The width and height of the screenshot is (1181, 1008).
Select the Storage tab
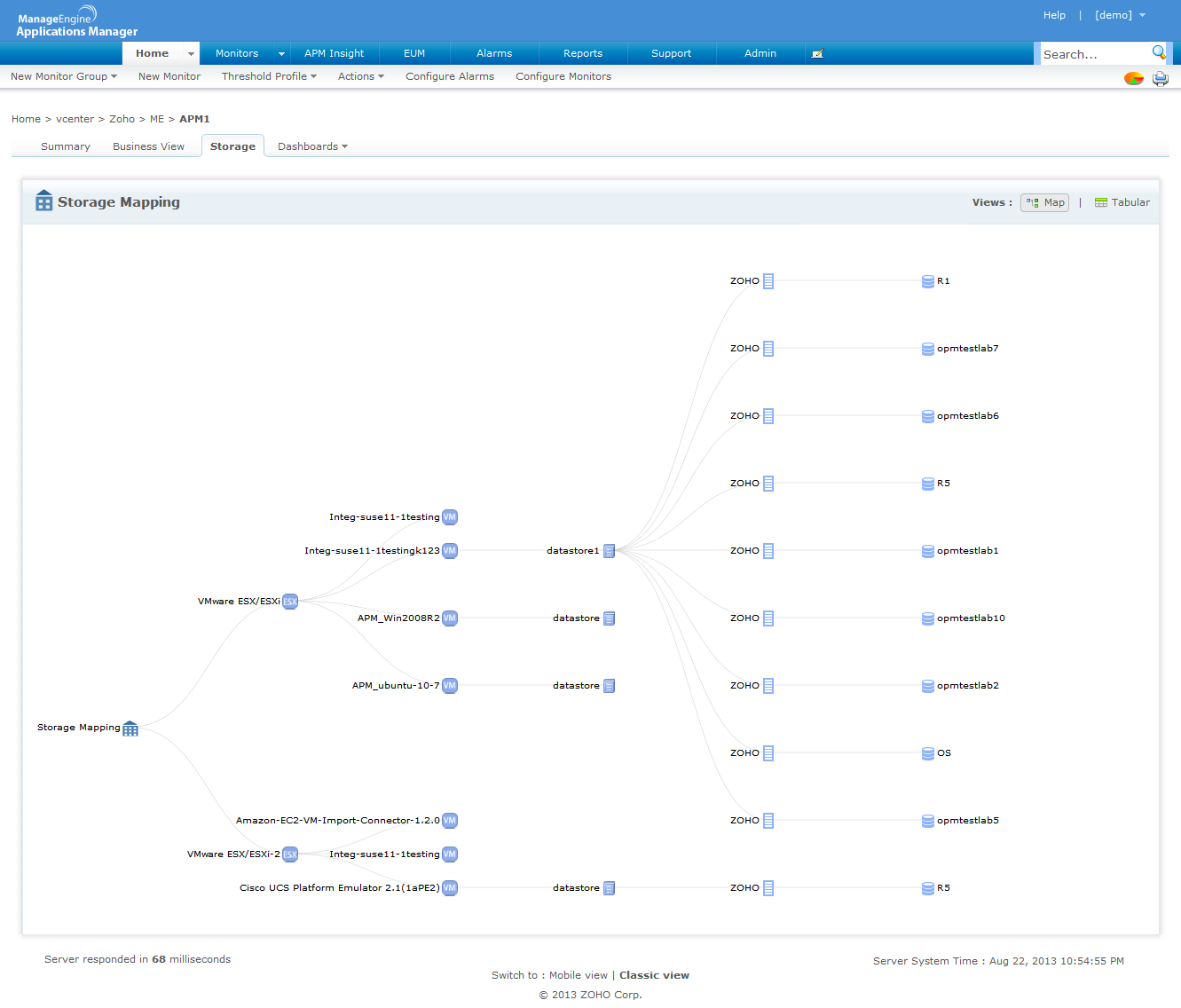[232, 146]
